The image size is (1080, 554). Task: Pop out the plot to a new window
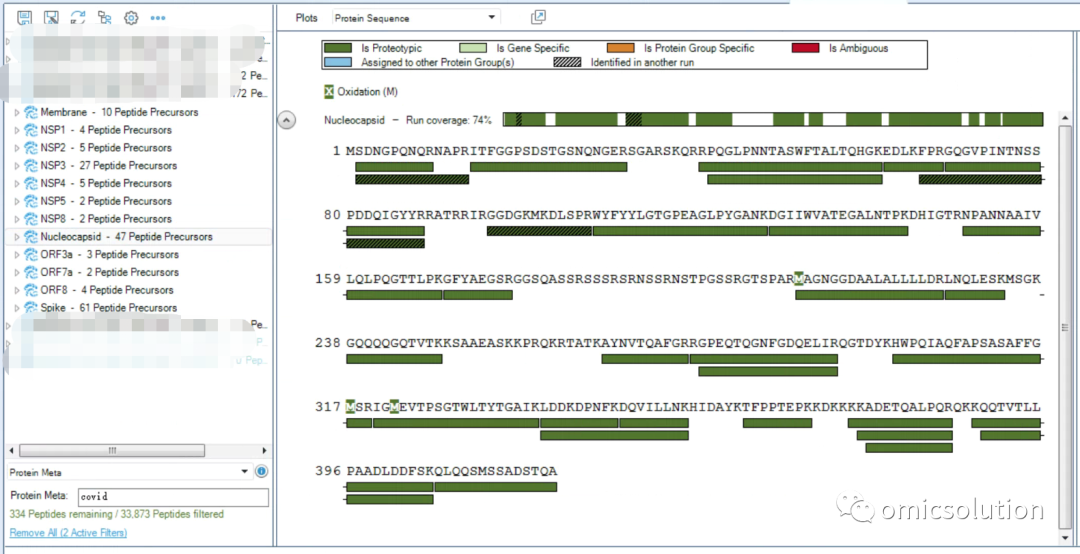(538, 17)
